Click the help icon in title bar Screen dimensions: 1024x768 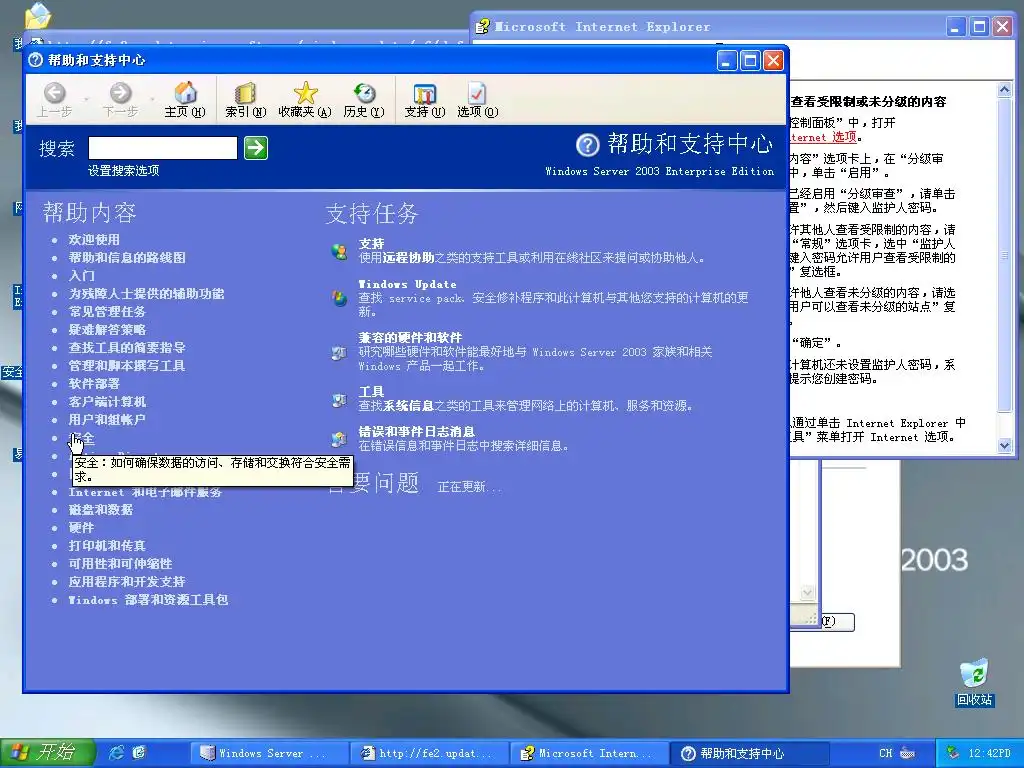pos(36,60)
